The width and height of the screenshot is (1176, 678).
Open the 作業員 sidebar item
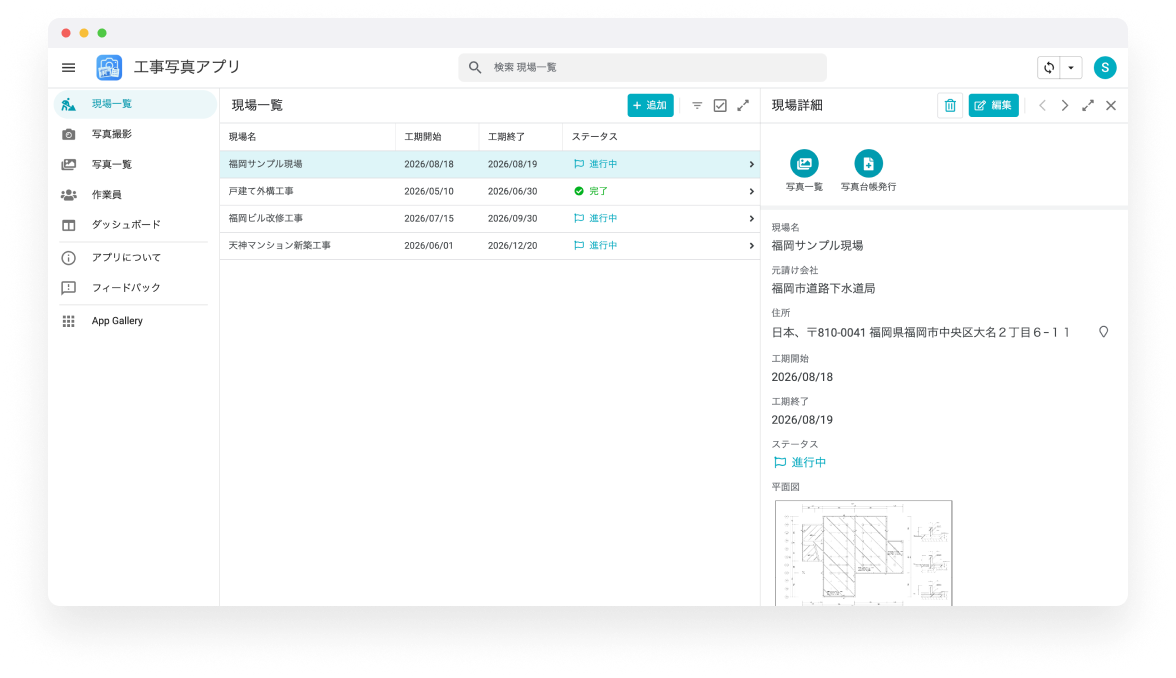(135, 195)
